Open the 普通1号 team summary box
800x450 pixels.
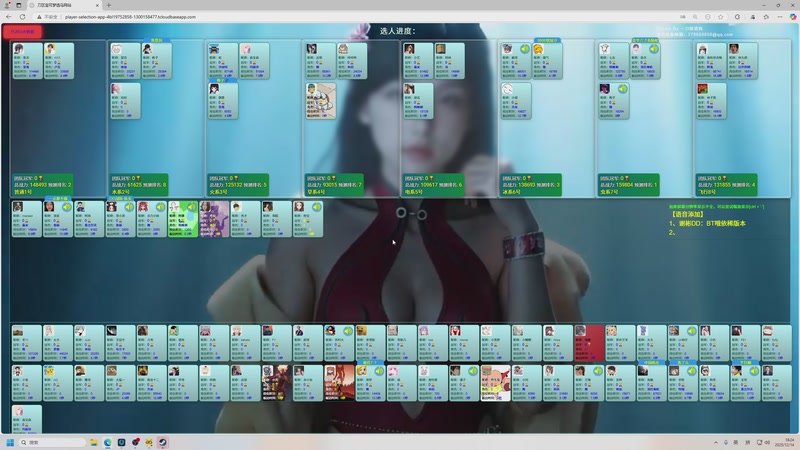click(42, 185)
